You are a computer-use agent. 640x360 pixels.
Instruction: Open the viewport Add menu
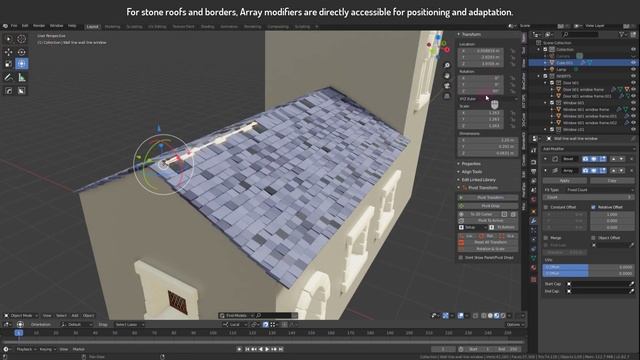coord(75,316)
